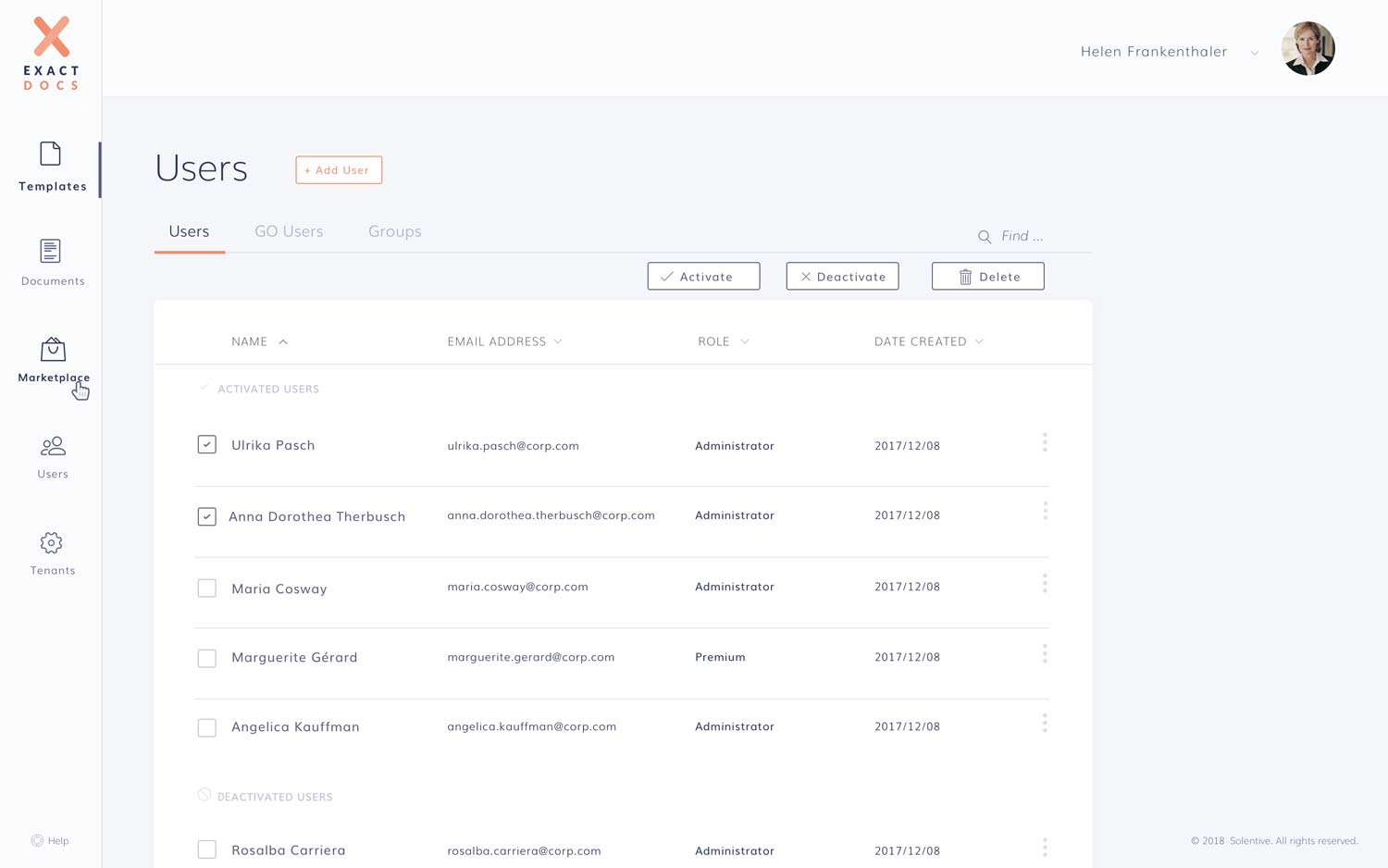Click the Exact Docs logo
Image resolution: width=1388 pixels, height=868 pixels.
coord(52,53)
